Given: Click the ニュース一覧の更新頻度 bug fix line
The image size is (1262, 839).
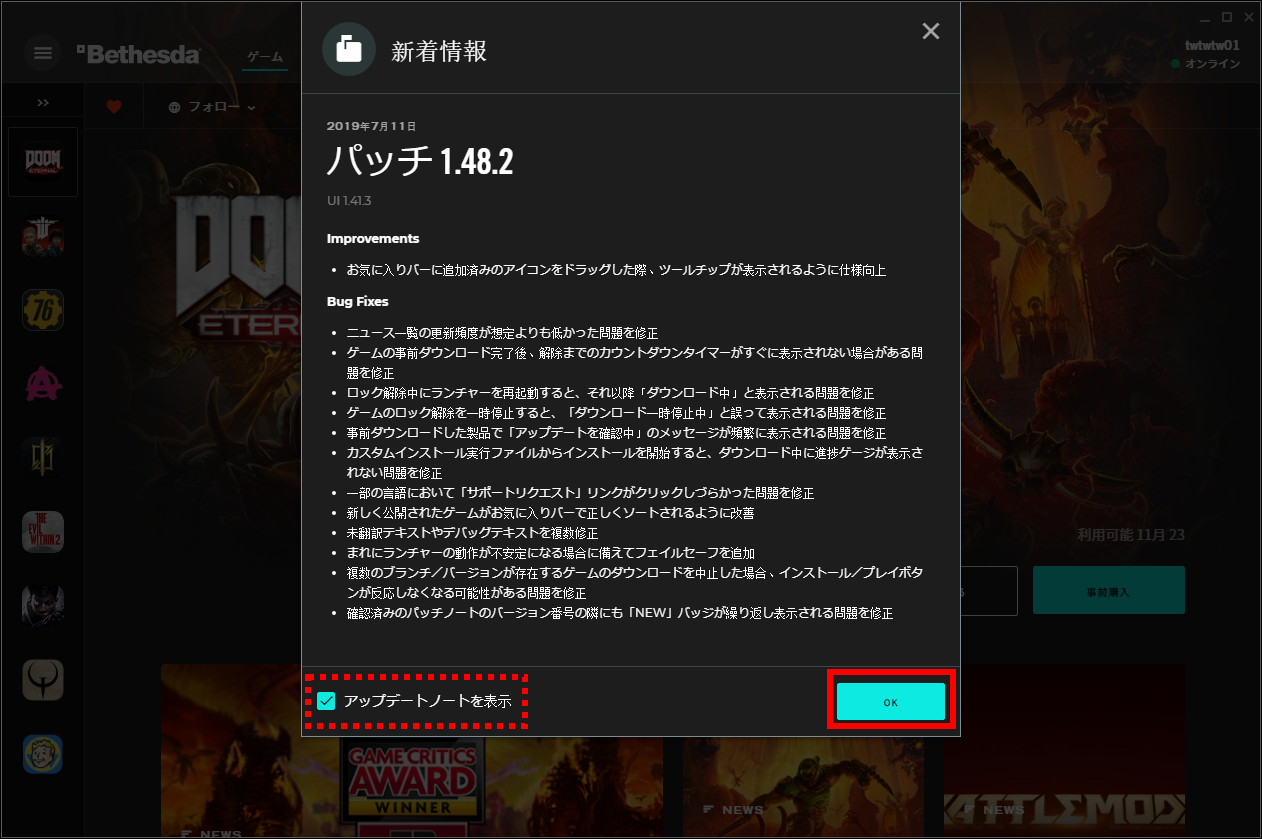Looking at the screenshot, I should 502,333.
